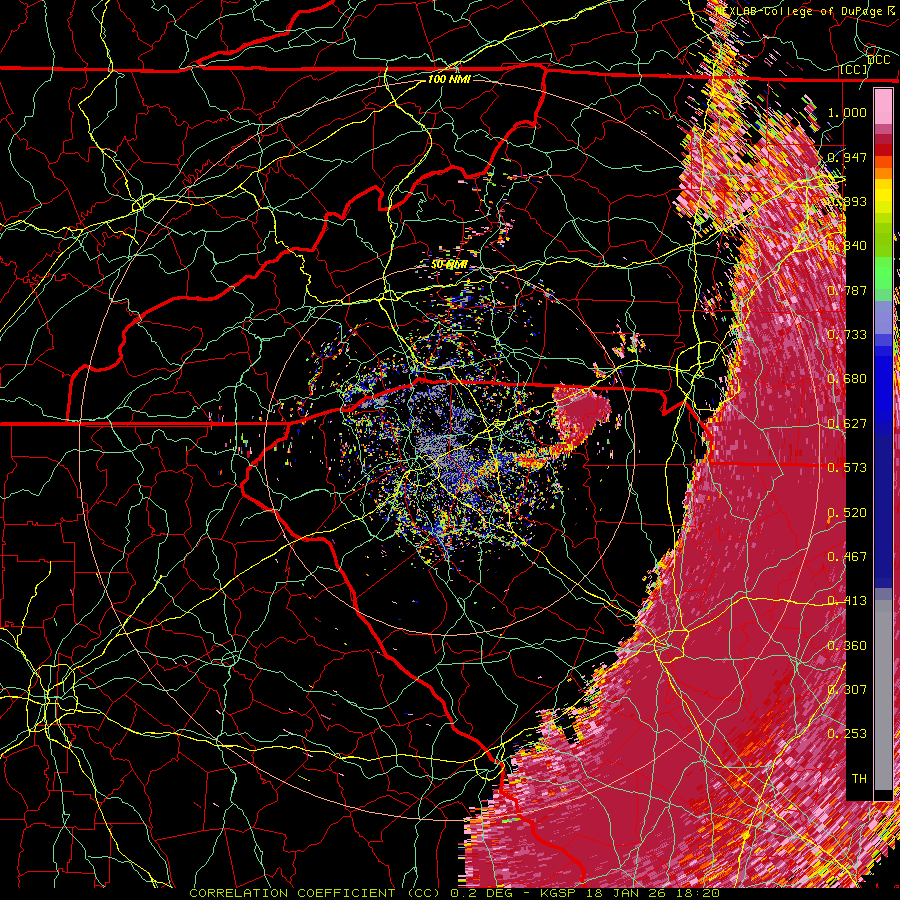
Task: Click the 0.360 legend value
Action: tap(847, 646)
